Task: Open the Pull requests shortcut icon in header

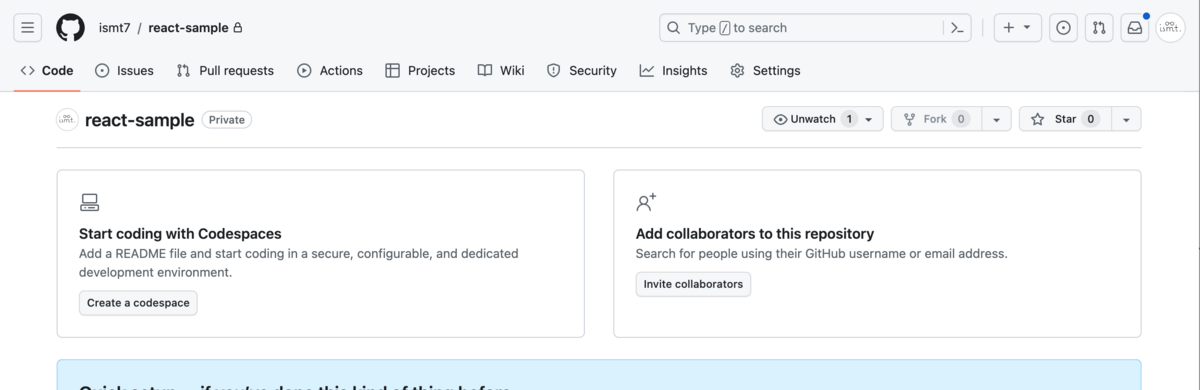Action: [x=1099, y=28]
